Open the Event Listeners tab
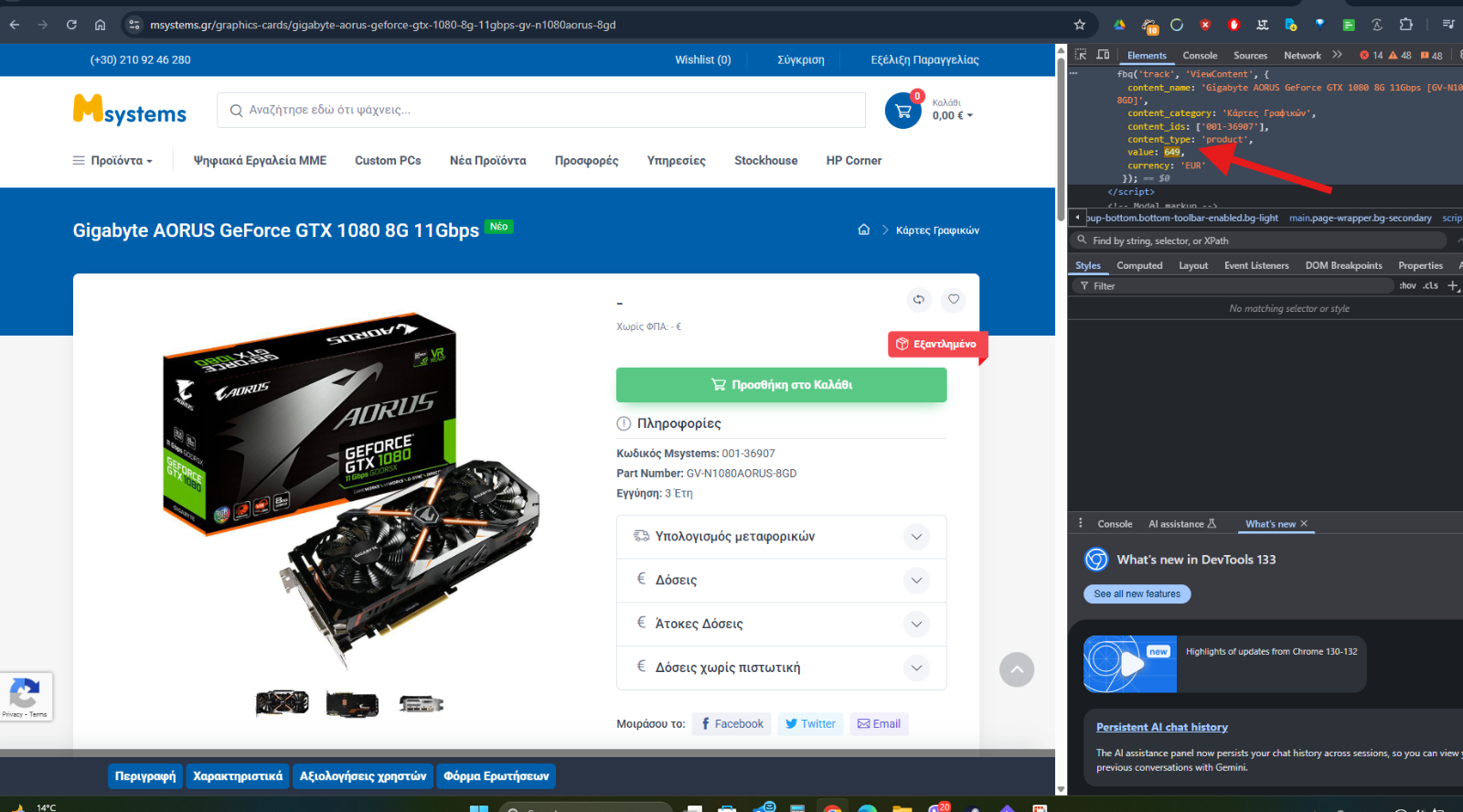The width and height of the screenshot is (1463, 812). (1256, 266)
